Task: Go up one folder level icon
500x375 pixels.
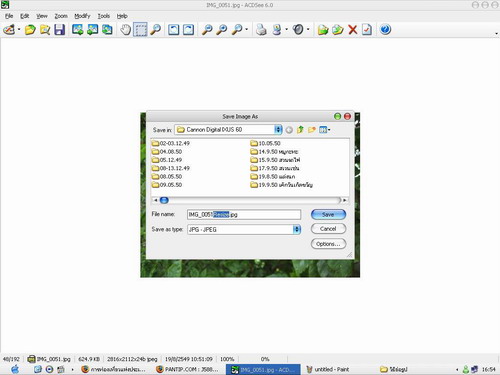Action: 300,130
